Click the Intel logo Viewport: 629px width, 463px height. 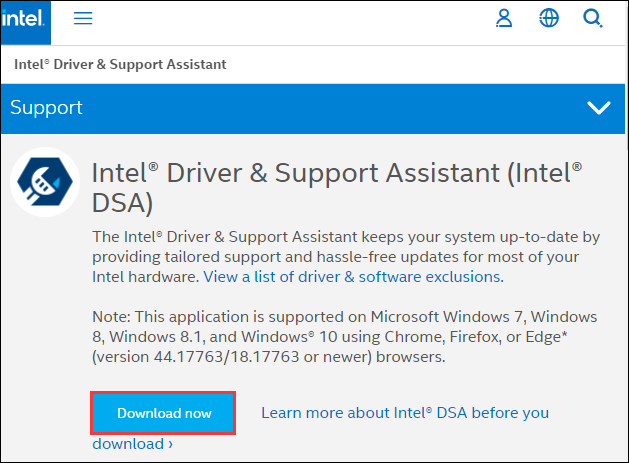pos(26,22)
